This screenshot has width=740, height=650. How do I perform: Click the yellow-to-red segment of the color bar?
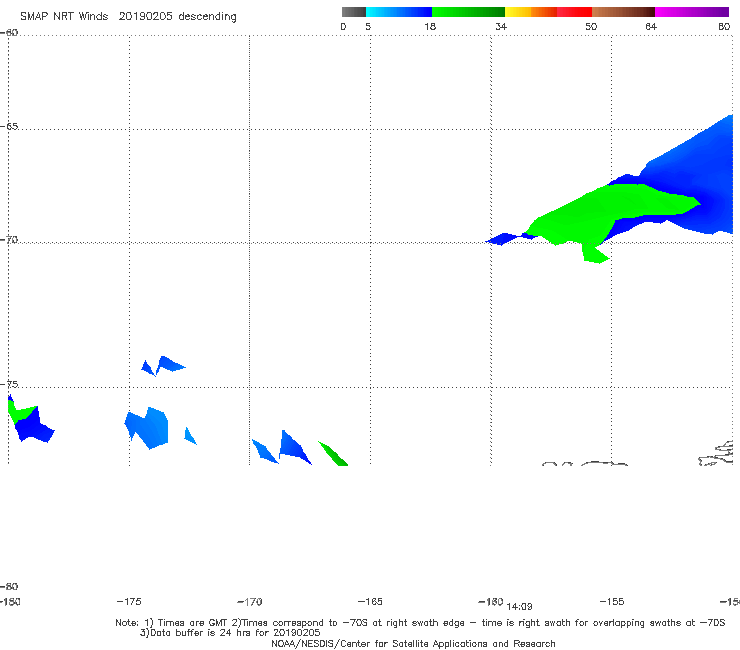[x=548, y=12]
